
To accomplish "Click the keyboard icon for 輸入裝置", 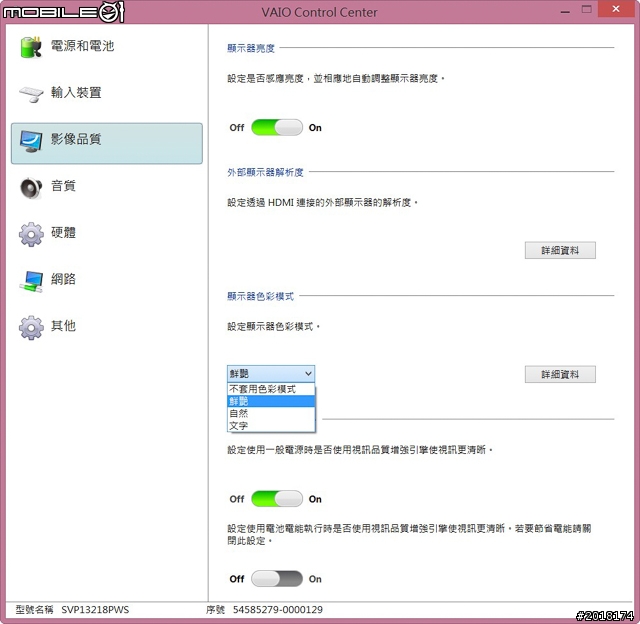I will 31,93.
